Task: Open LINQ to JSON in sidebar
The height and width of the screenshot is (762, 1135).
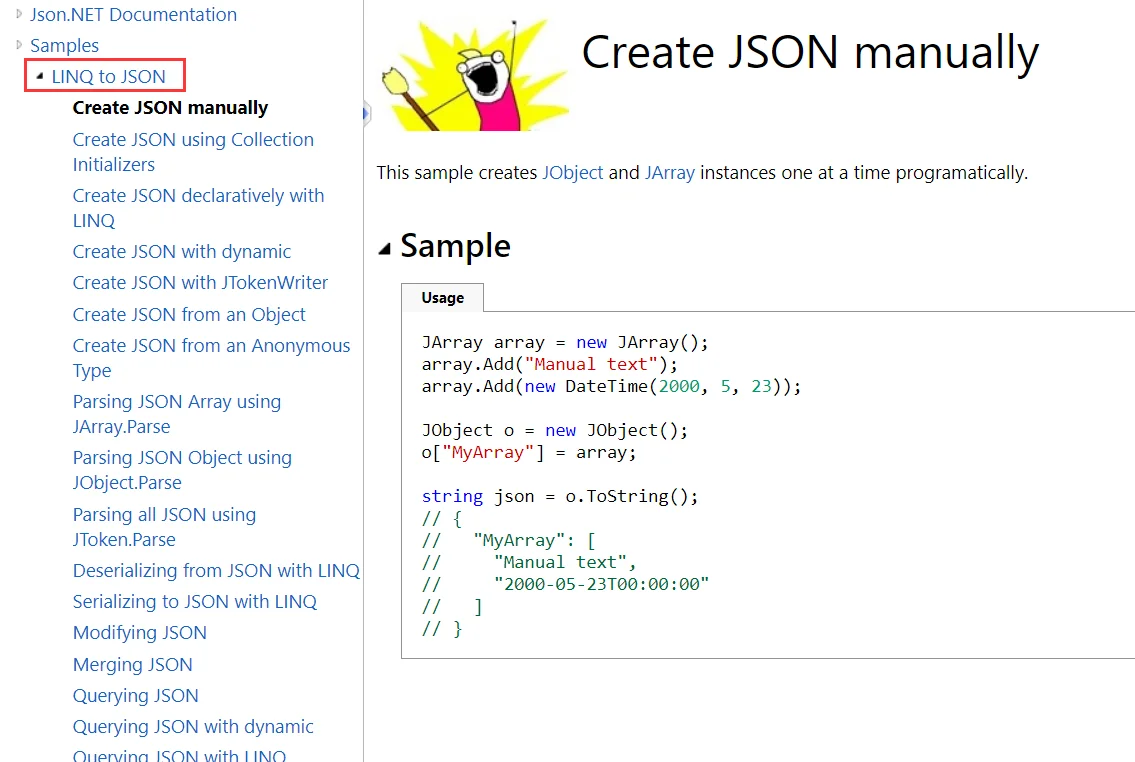Action: click(x=108, y=76)
